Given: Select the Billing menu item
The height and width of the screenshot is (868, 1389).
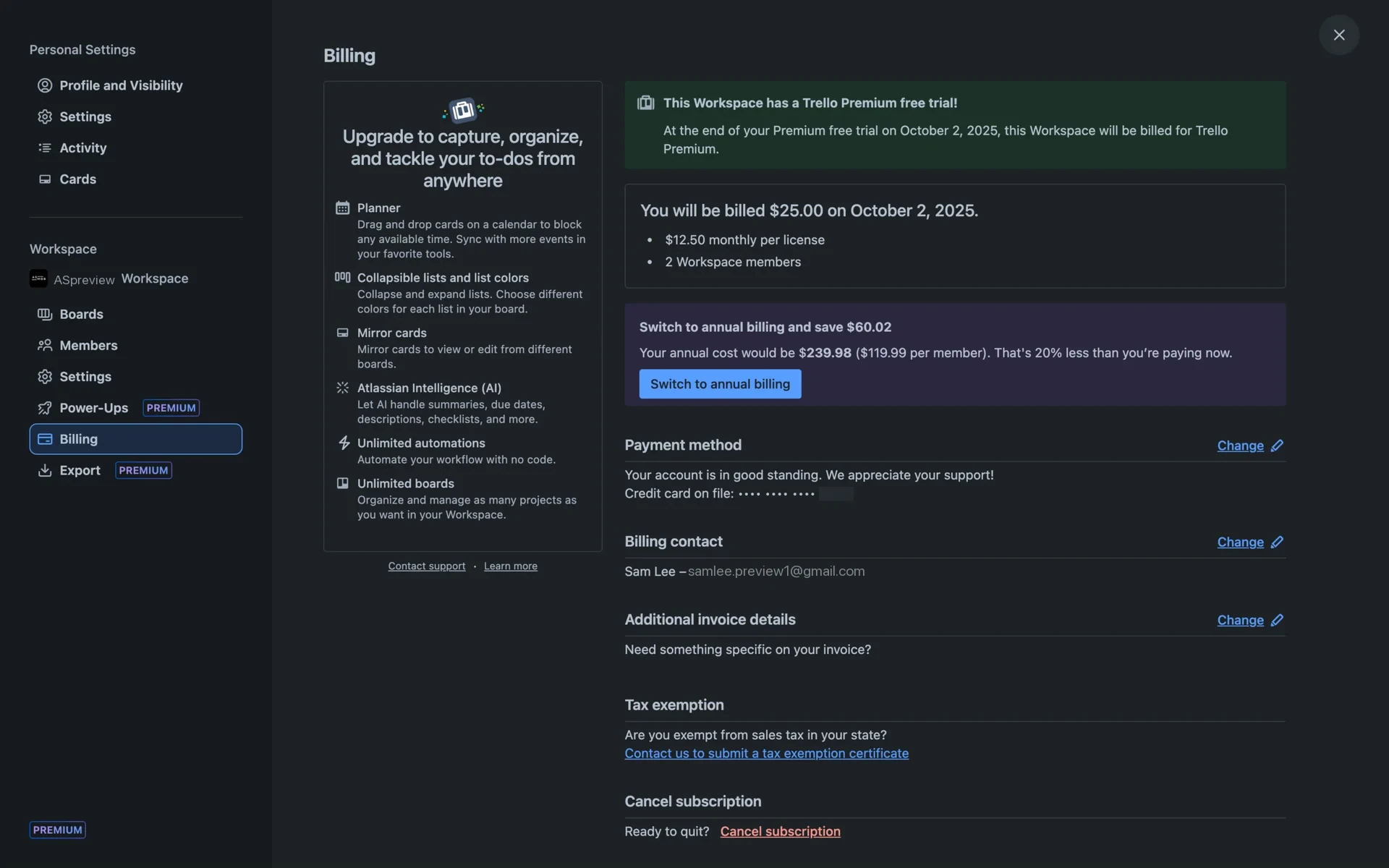Looking at the screenshot, I should click(x=136, y=439).
